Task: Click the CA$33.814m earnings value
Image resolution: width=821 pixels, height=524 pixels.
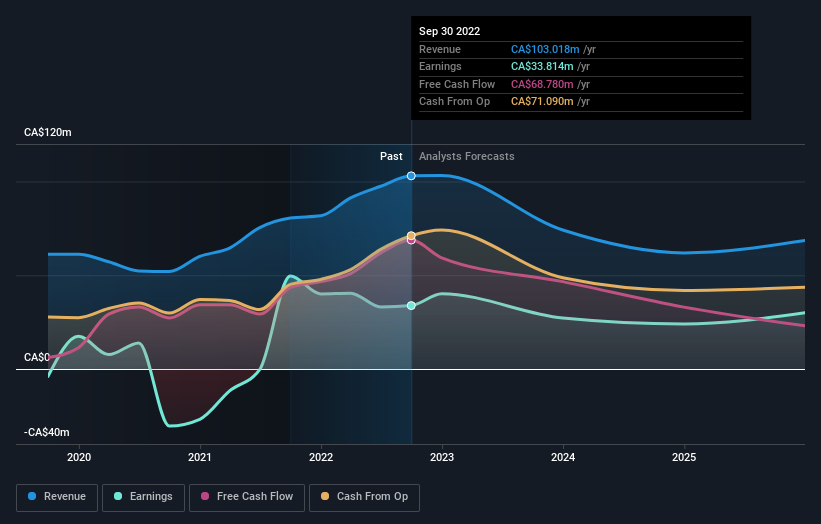Action: click(x=542, y=66)
